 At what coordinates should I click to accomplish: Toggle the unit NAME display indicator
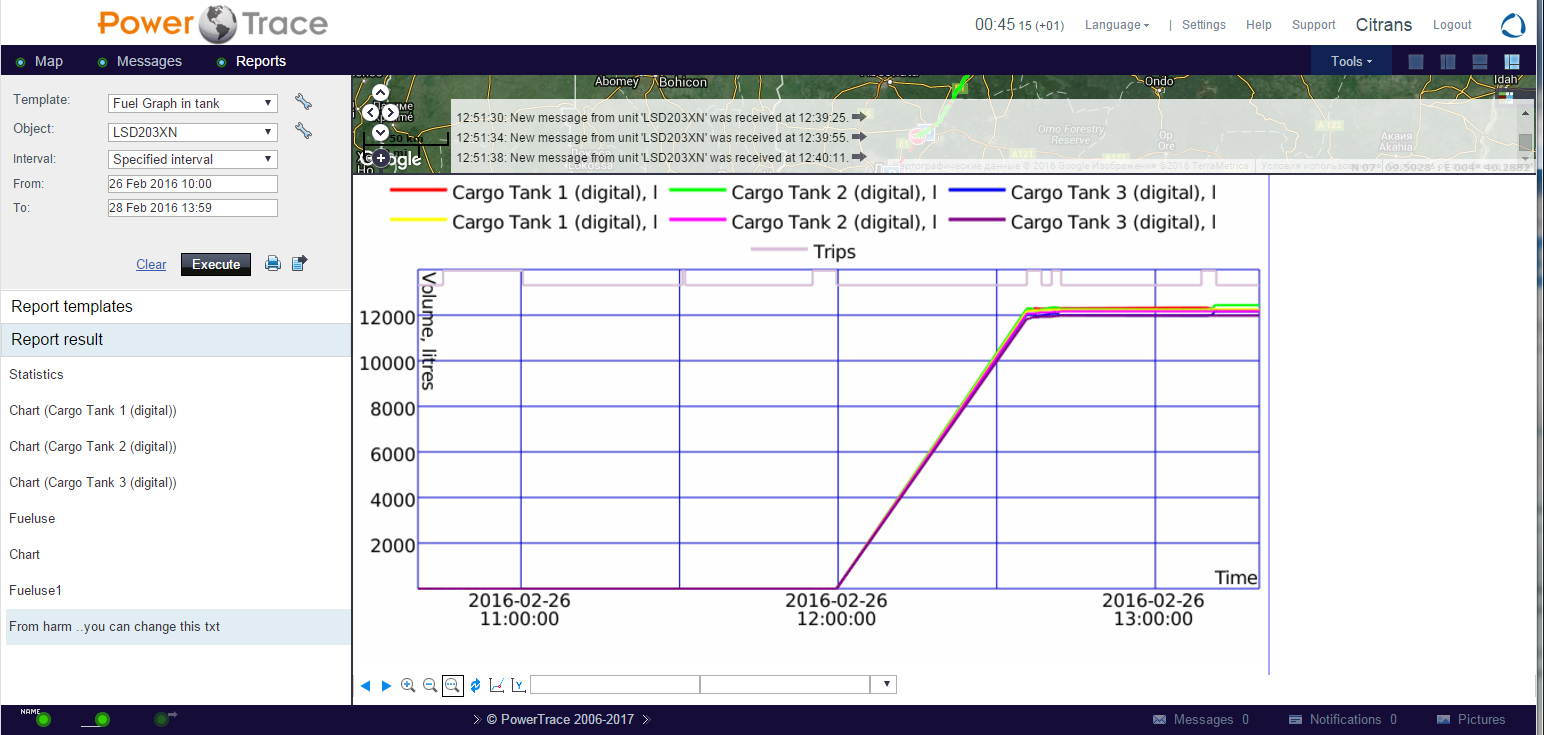coord(42,719)
